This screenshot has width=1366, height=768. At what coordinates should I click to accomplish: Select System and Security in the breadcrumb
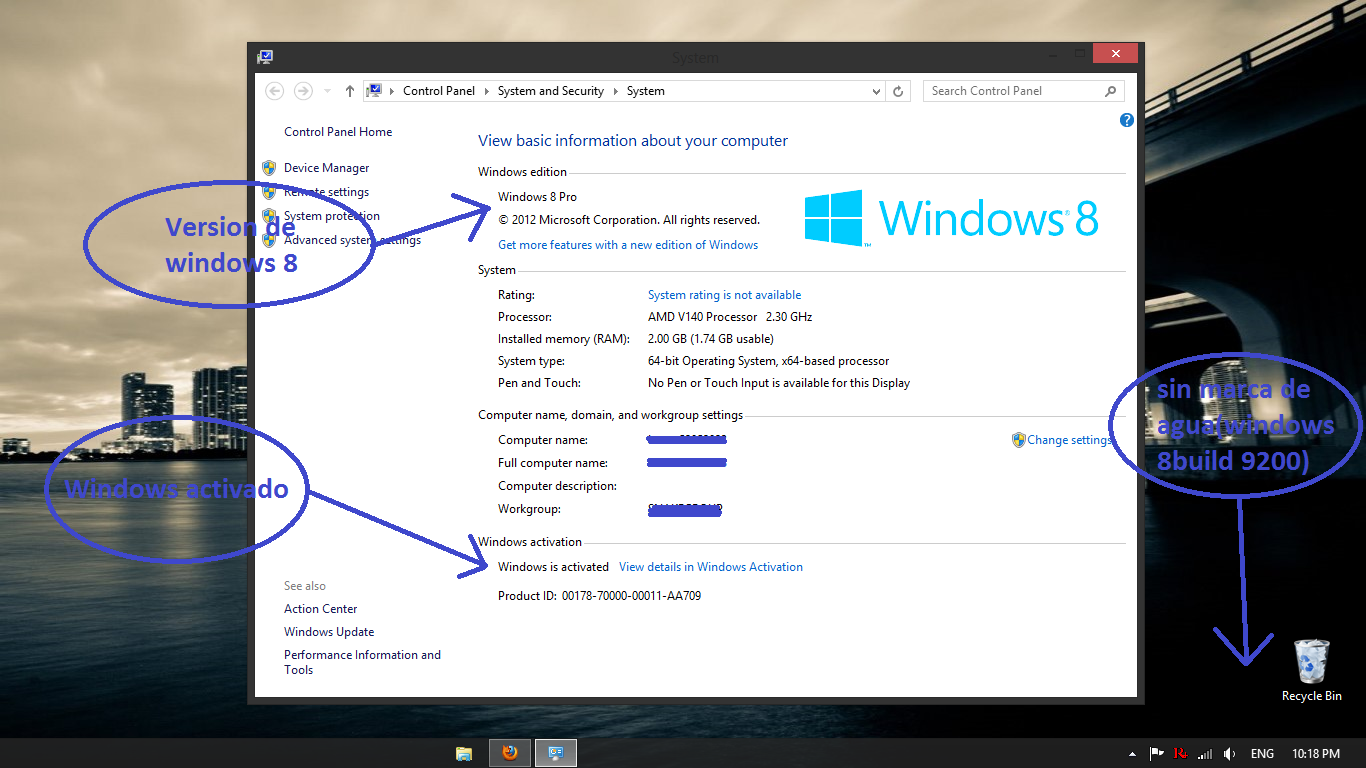[551, 90]
